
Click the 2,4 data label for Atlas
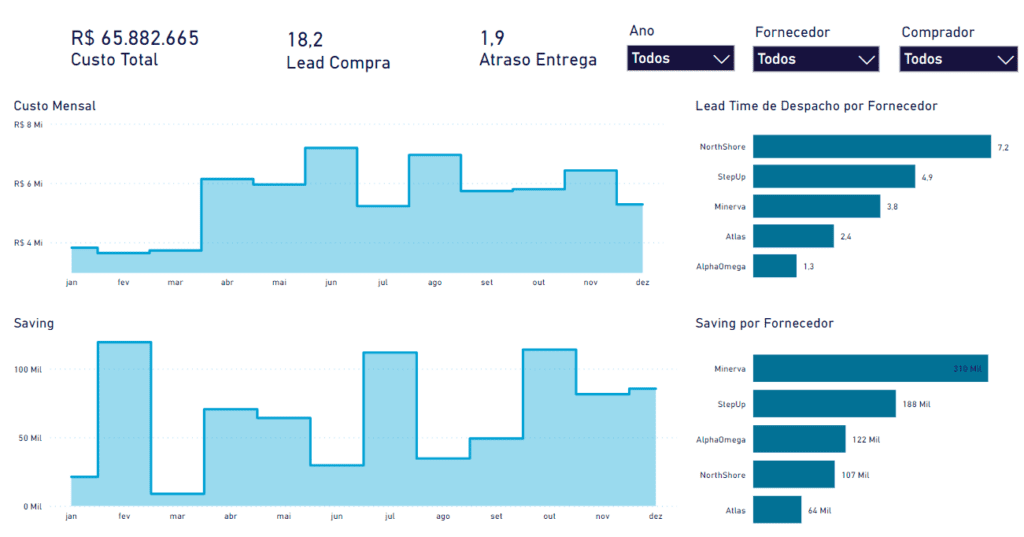pos(846,236)
